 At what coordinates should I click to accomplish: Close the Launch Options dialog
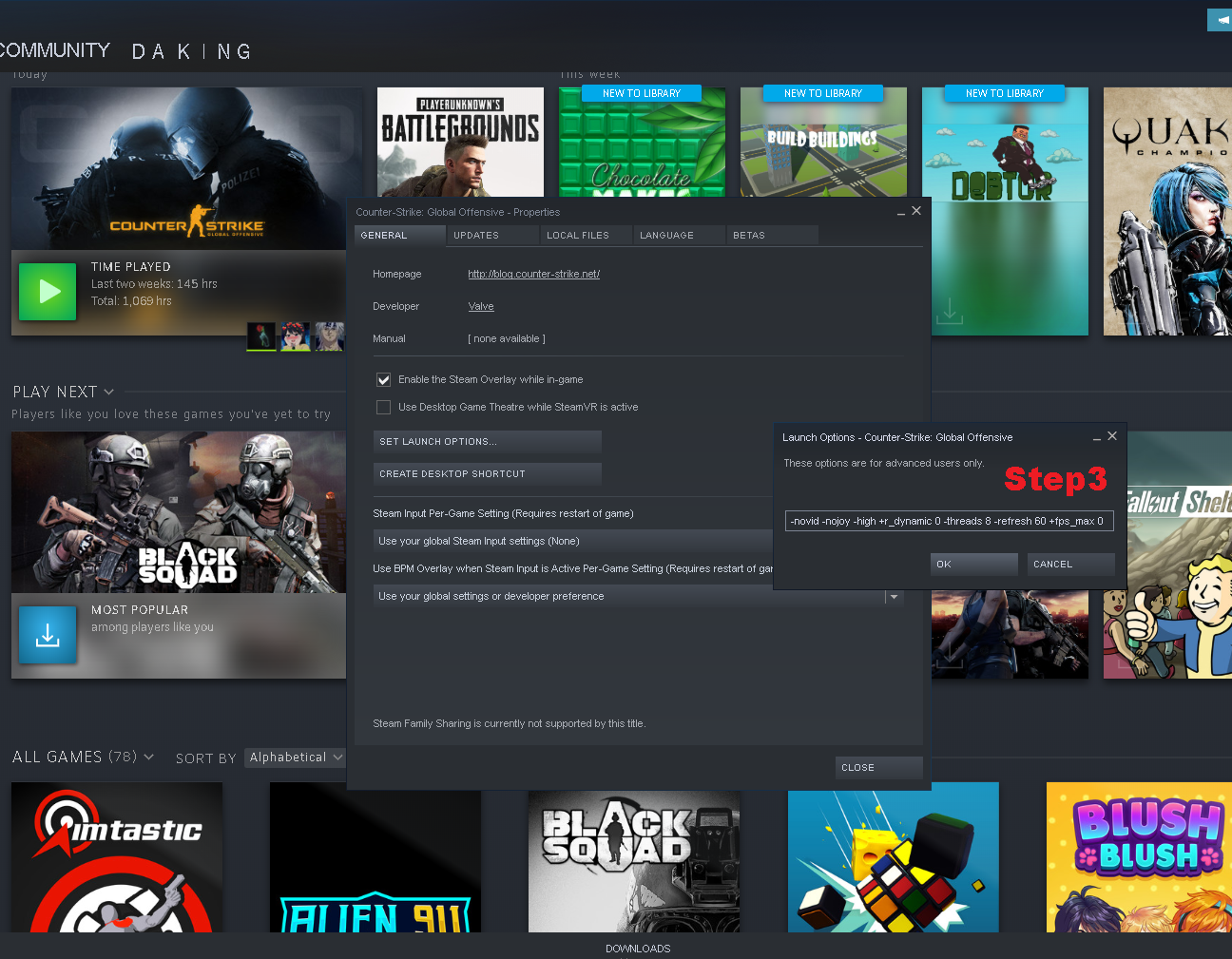(x=1112, y=436)
